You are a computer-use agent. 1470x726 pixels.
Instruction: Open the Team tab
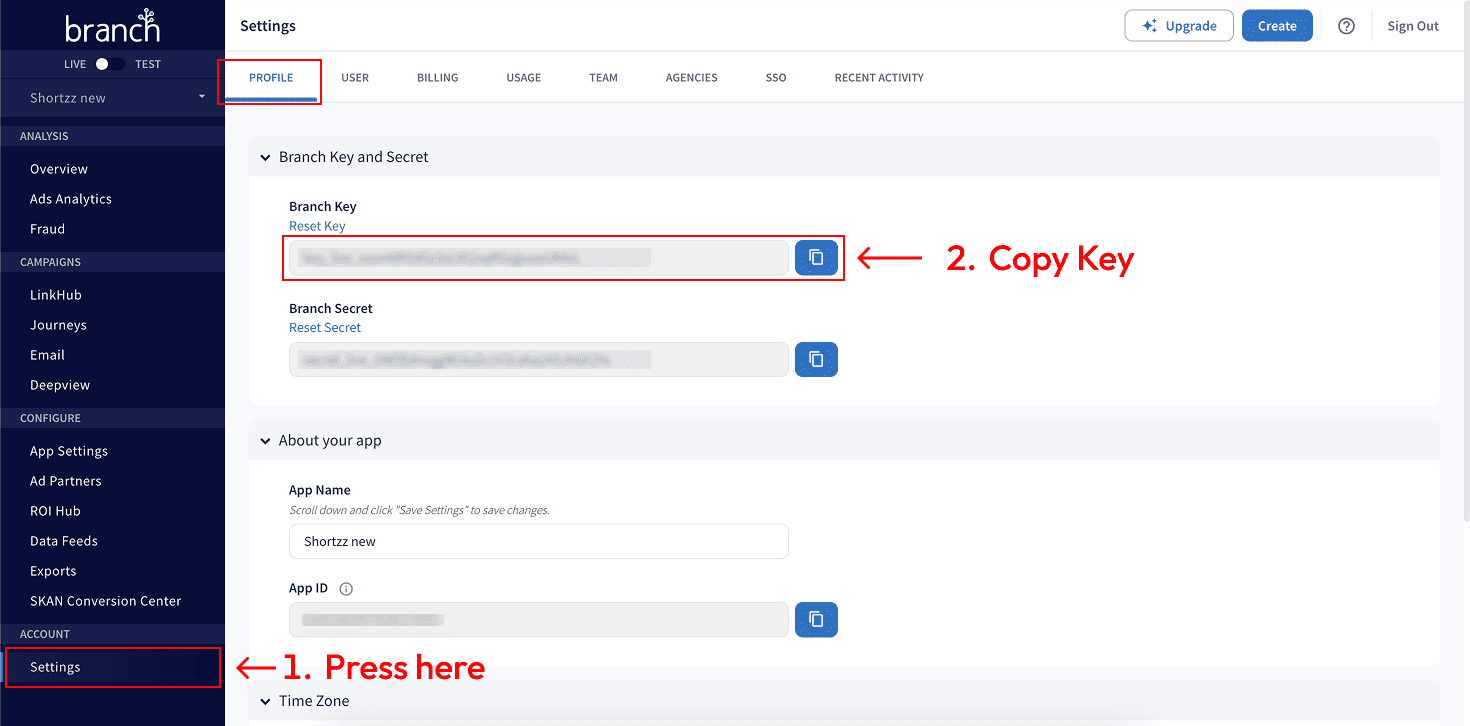click(x=603, y=78)
